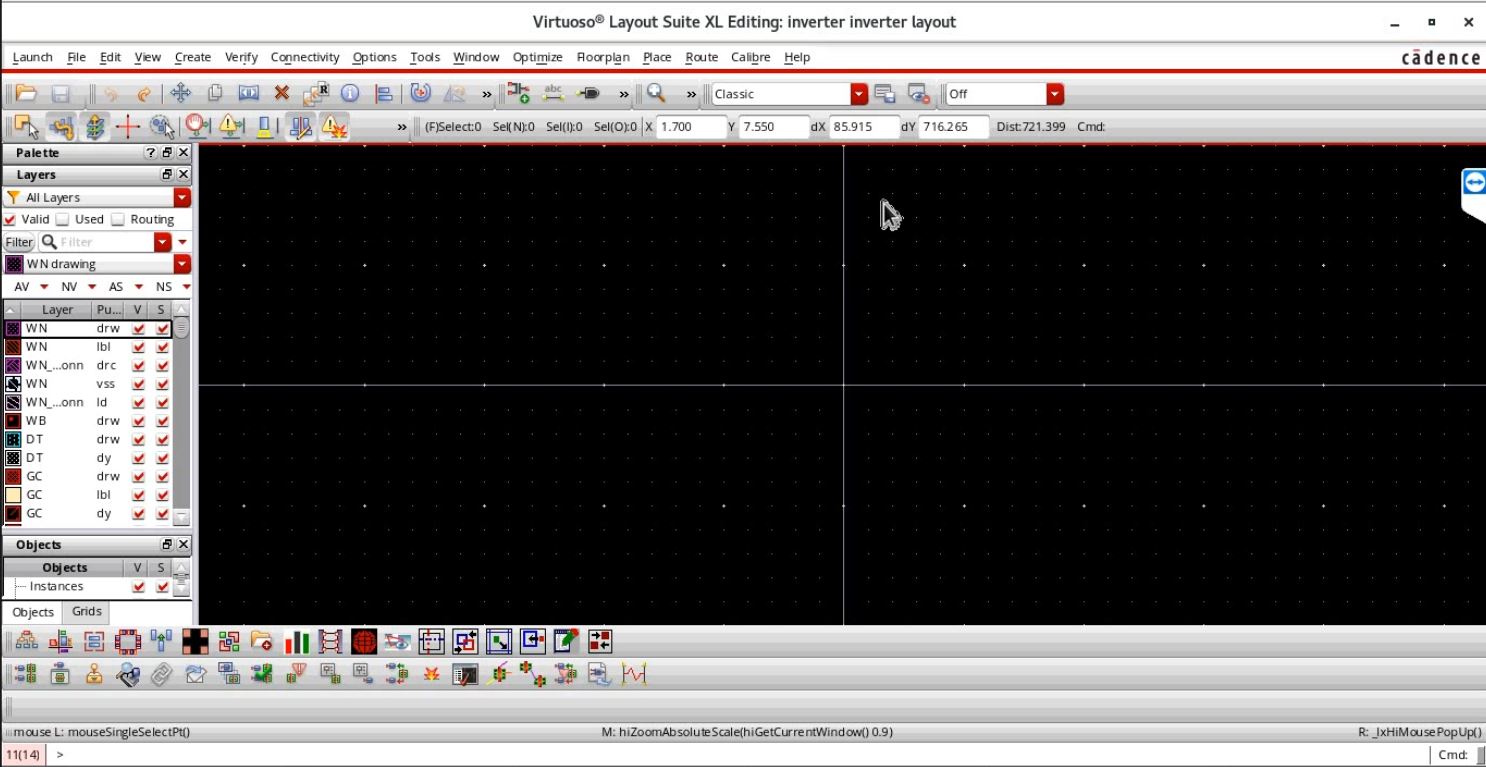Image resolution: width=1486 pixels, height=767 pixels.
Task: Open the Classic display mode dropdown
Action: [858, 93]
